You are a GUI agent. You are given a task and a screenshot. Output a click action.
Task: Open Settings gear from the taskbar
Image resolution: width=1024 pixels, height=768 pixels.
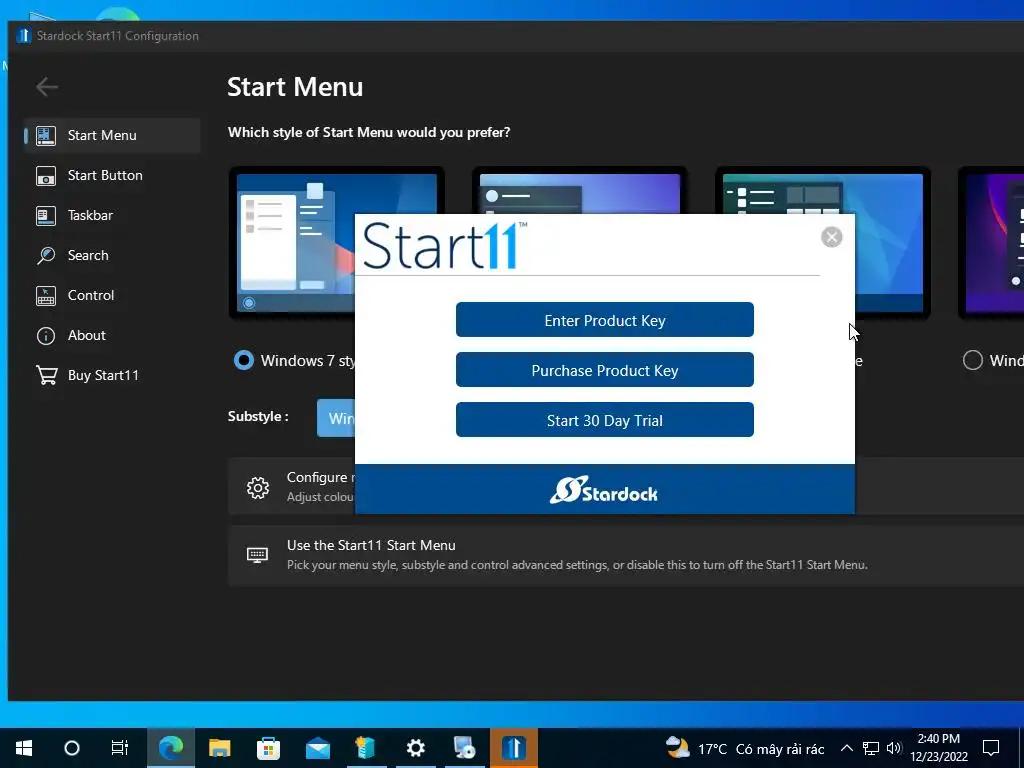[416, 748]
